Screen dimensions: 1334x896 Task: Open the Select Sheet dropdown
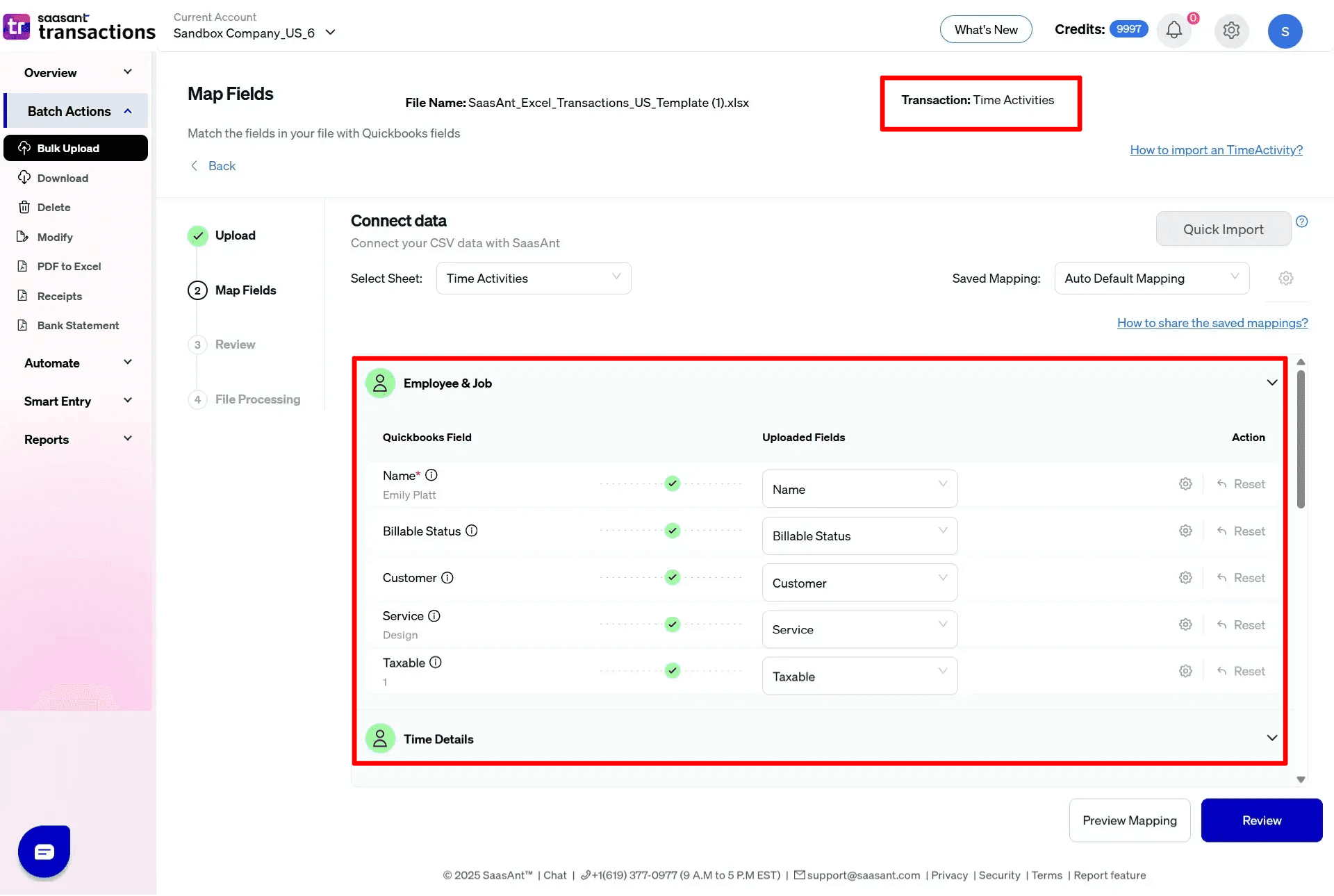click(x=533, y=278)
